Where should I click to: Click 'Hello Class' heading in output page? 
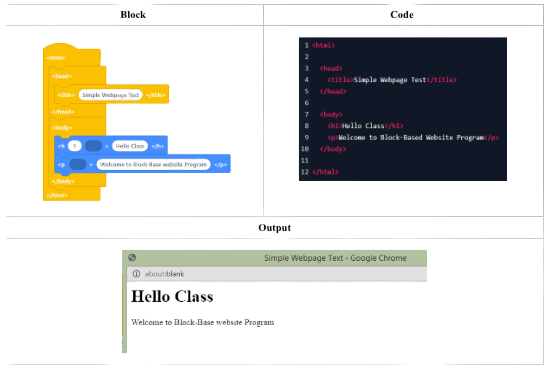point(172,297)
